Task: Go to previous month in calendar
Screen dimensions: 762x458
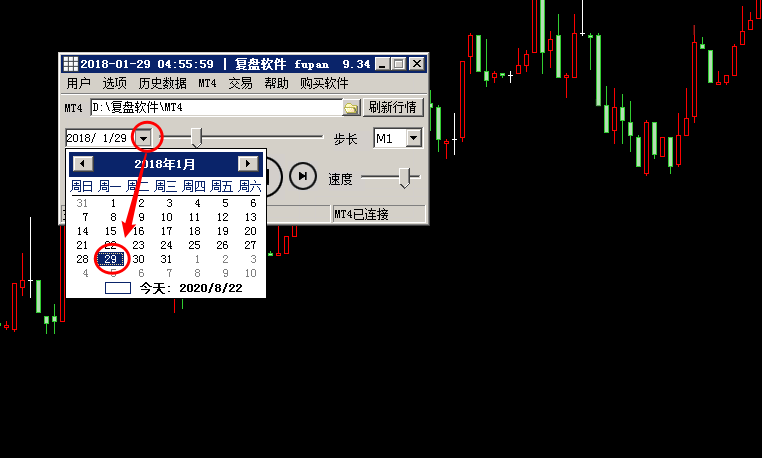Action: pyautogui.click(x=84, y=163)
